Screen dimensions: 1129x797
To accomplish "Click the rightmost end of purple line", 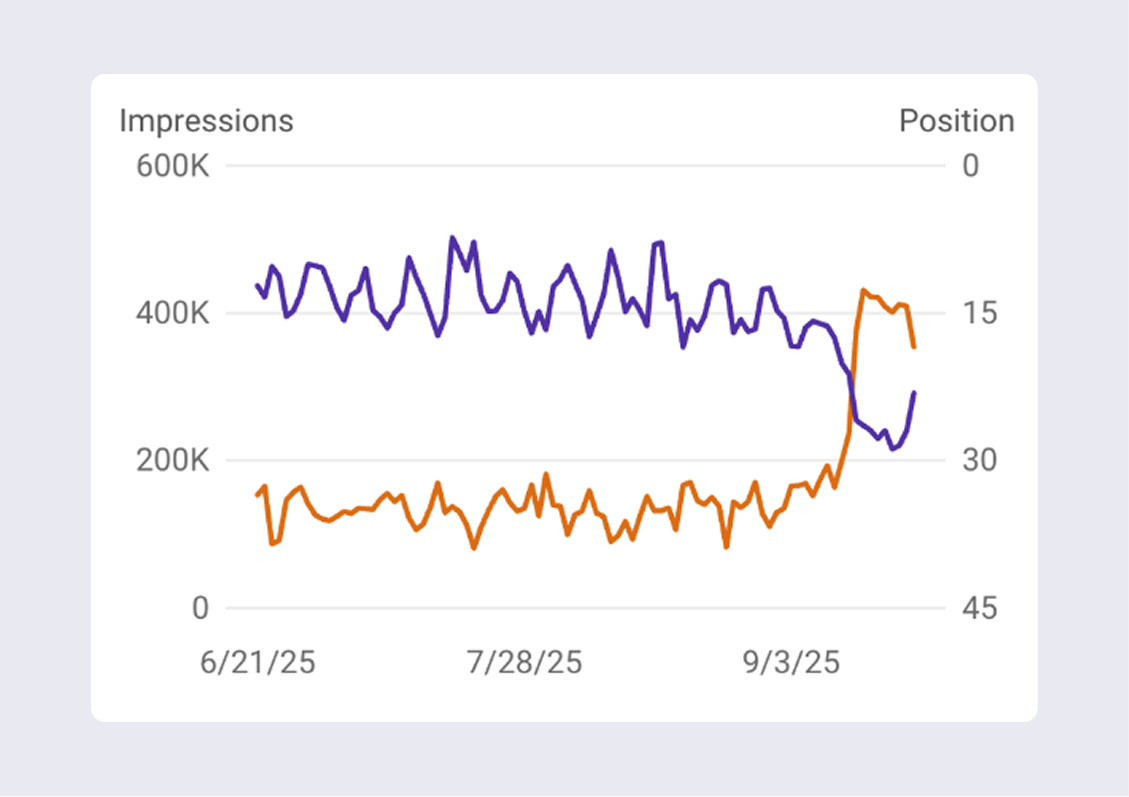I will (914, 393).
